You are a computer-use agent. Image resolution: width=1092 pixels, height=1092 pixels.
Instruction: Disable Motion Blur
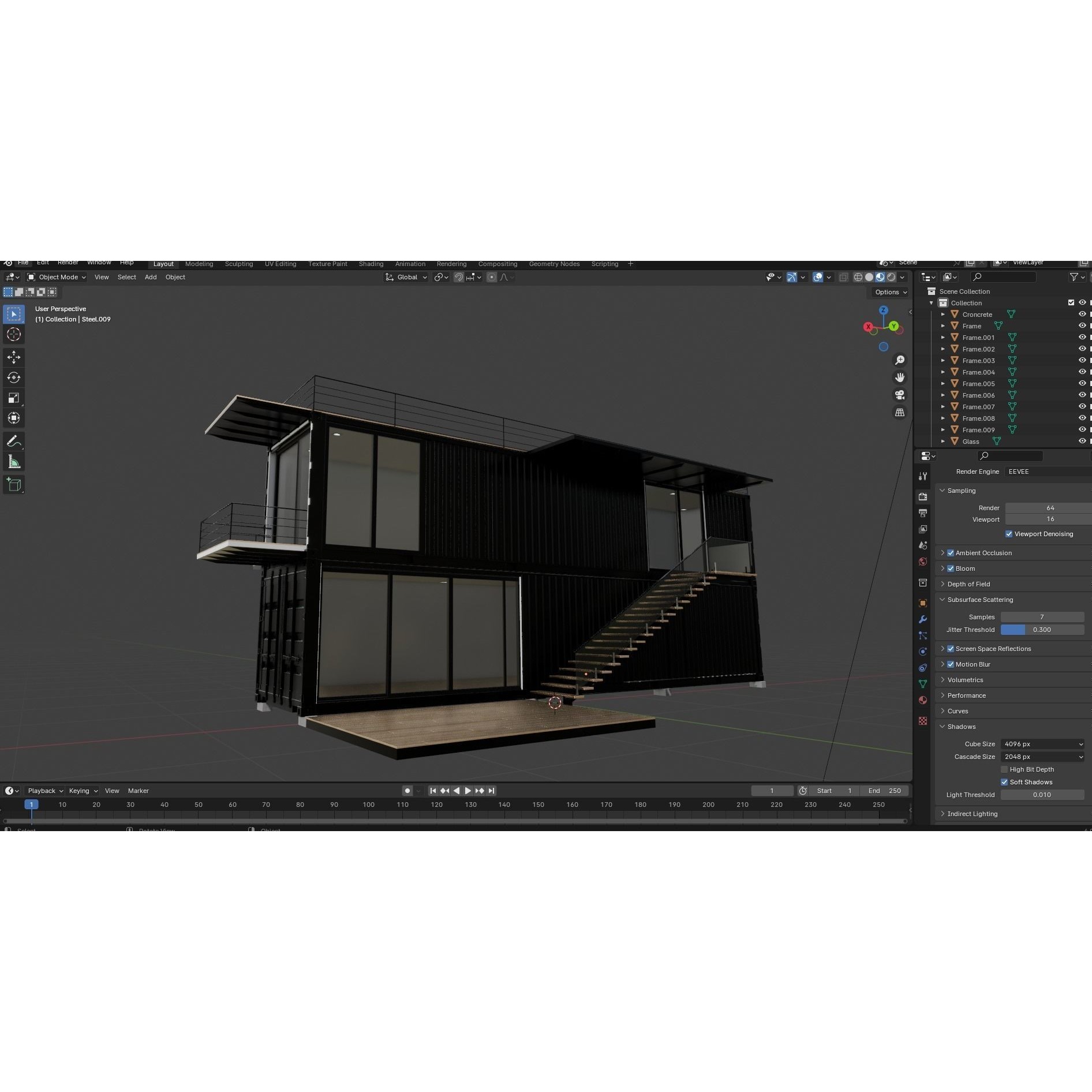tap(951, 664)
